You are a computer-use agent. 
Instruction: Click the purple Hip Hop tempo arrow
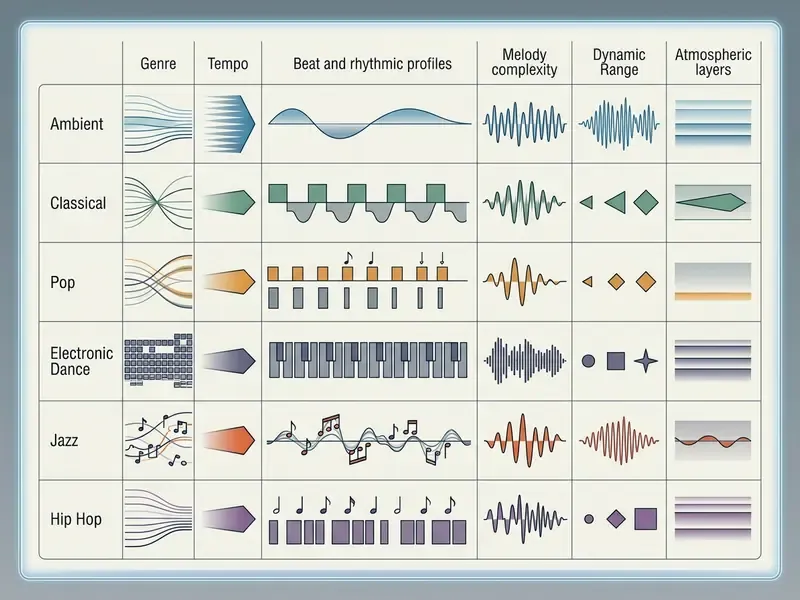(x=229, y=519)
